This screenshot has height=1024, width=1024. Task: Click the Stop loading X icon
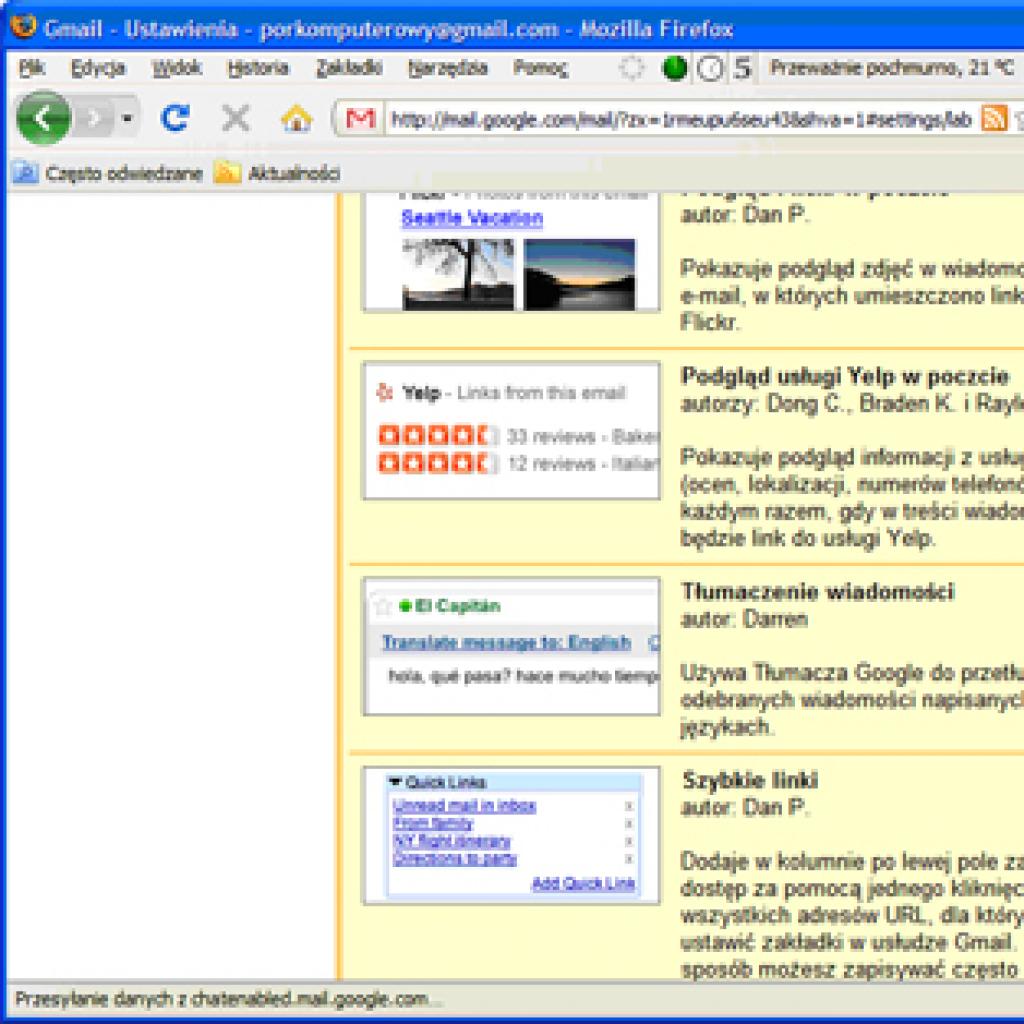[235, 118]
